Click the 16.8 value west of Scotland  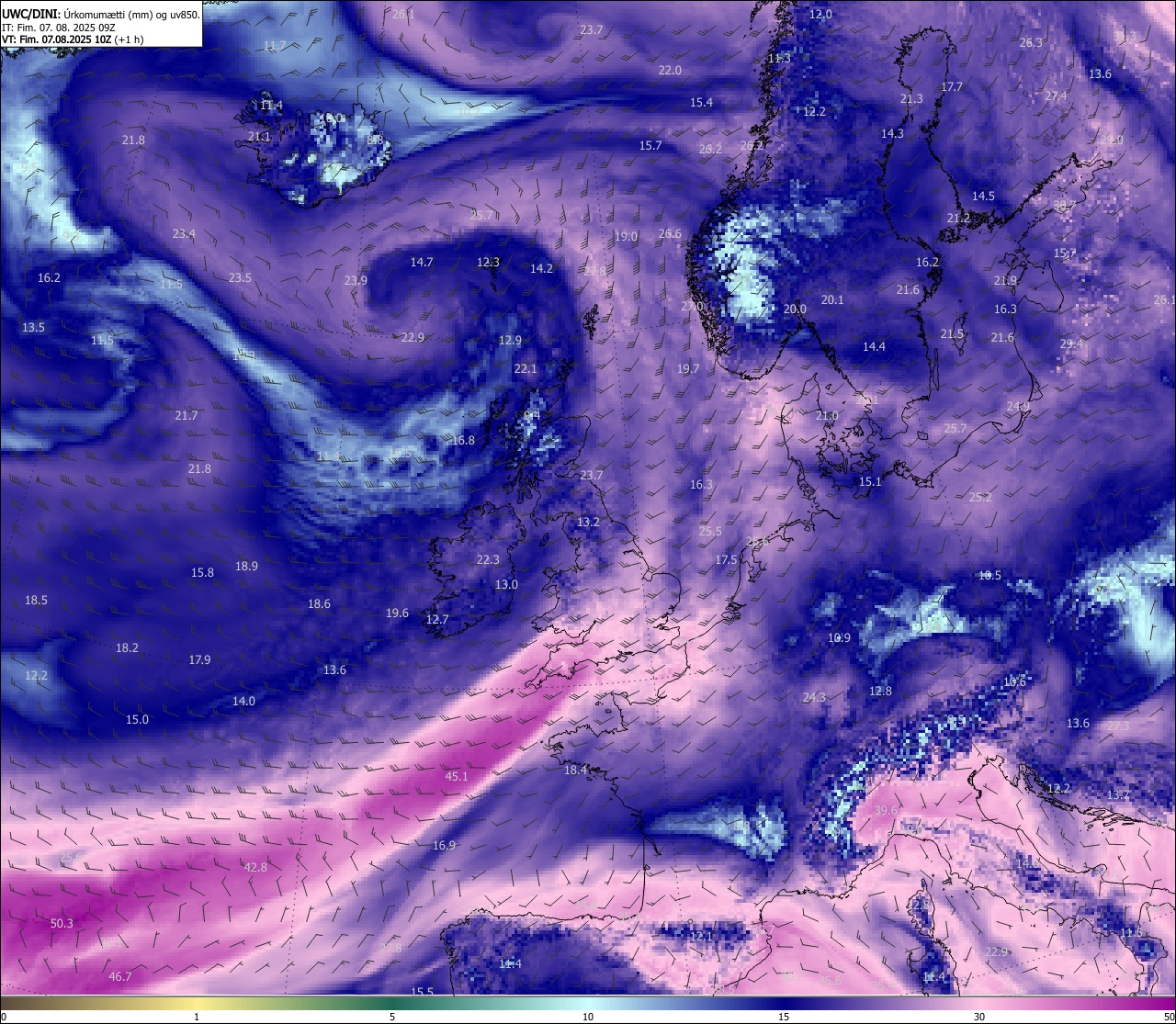[463, 440]
